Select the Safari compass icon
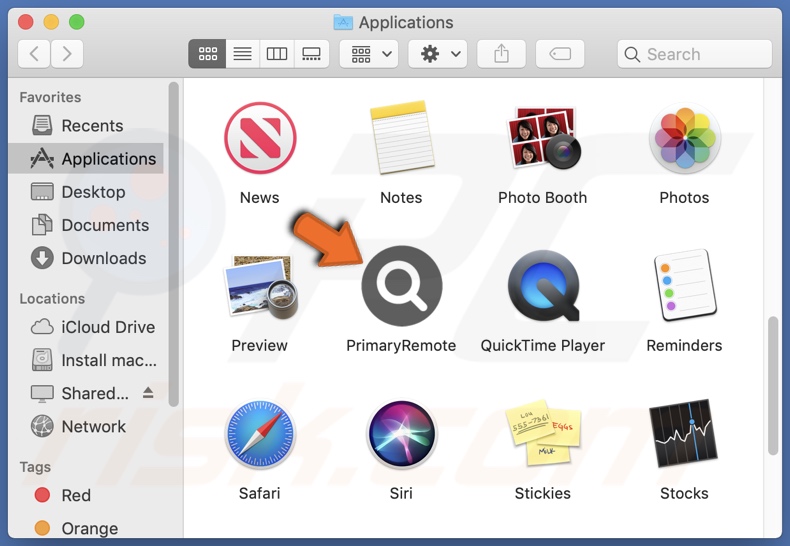Screen dimensions: 790x546 (260, 434)
